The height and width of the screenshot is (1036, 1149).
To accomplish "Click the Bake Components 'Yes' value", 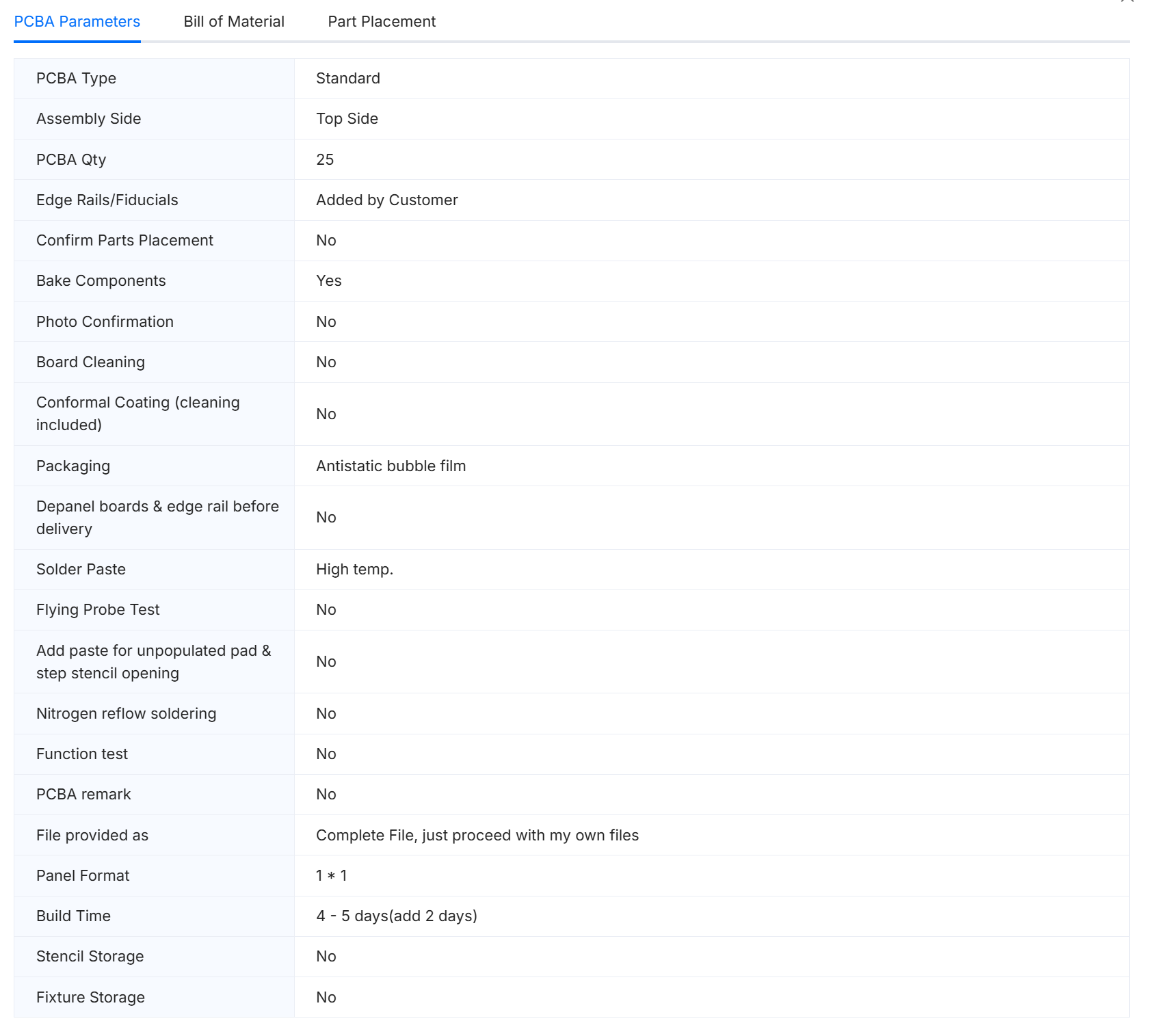I will pos(328,281).
